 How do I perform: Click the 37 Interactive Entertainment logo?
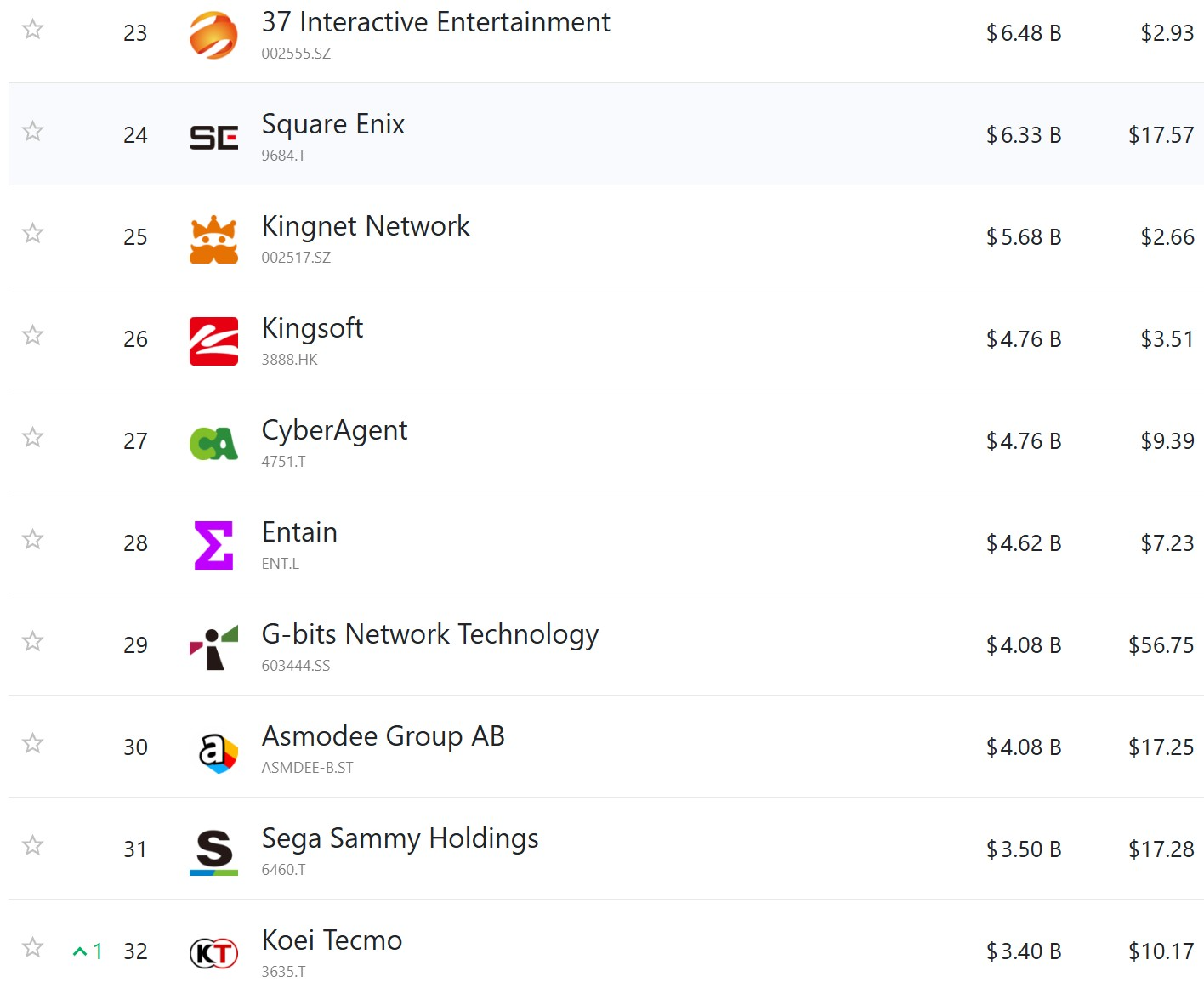(213, 35)
